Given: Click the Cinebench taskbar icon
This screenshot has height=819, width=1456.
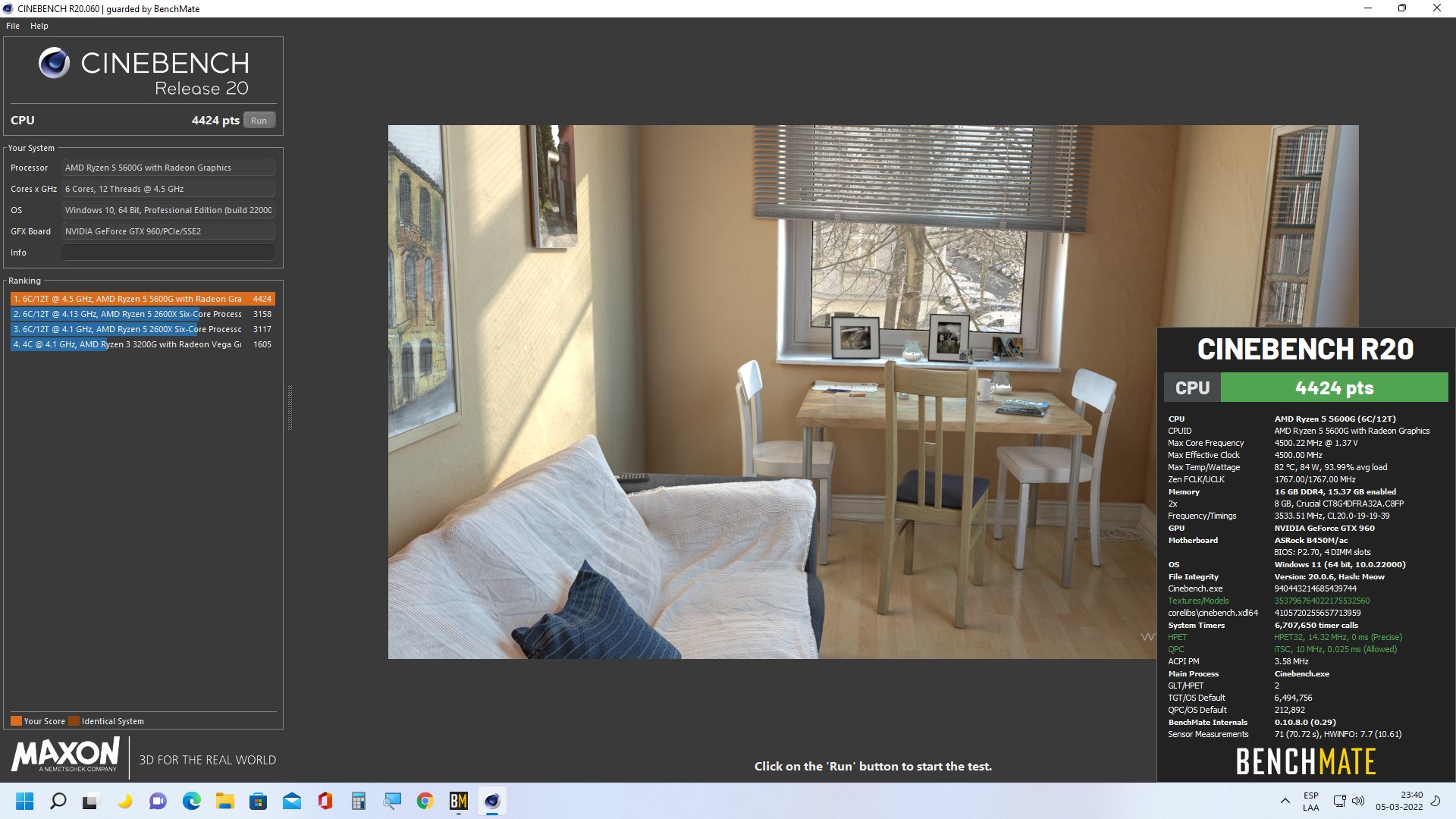Looking at the screenshot, I should [492, 801].
